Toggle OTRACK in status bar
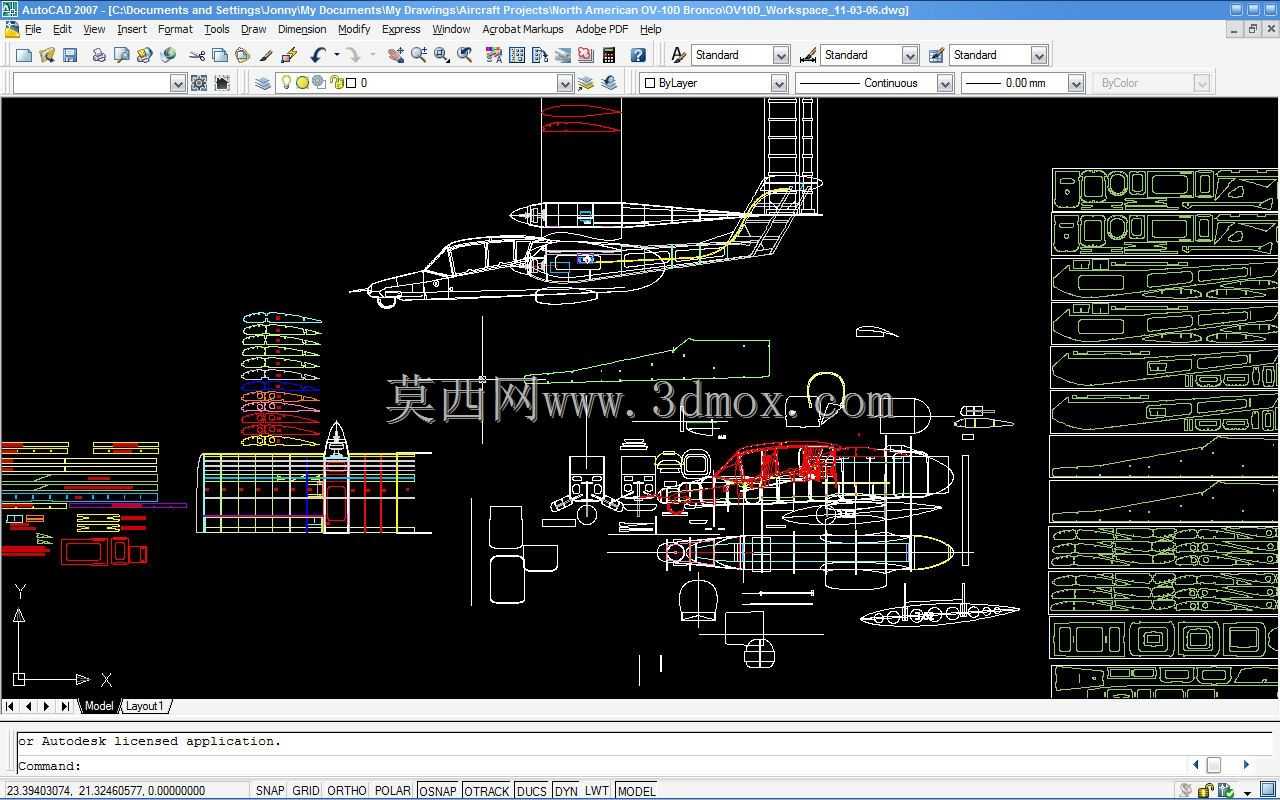The width and height of the screenshot is (1280, 800). click(487, 790)
